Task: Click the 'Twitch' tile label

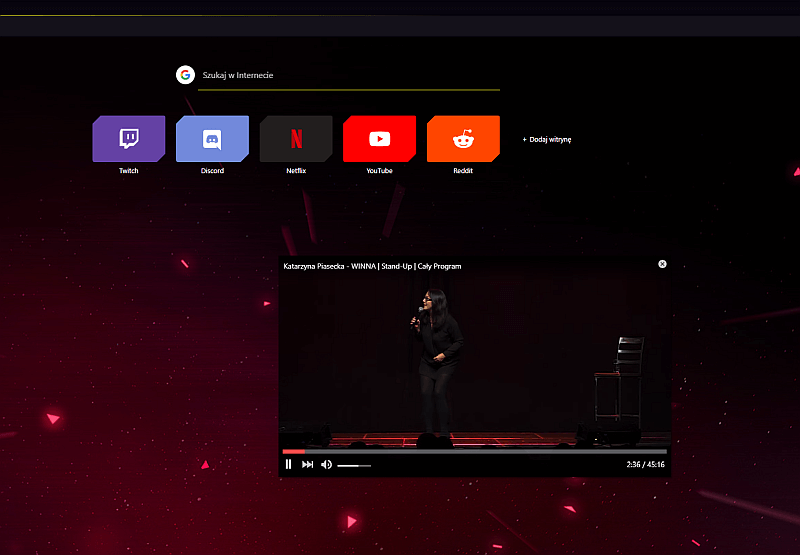Action: (129, 171)
